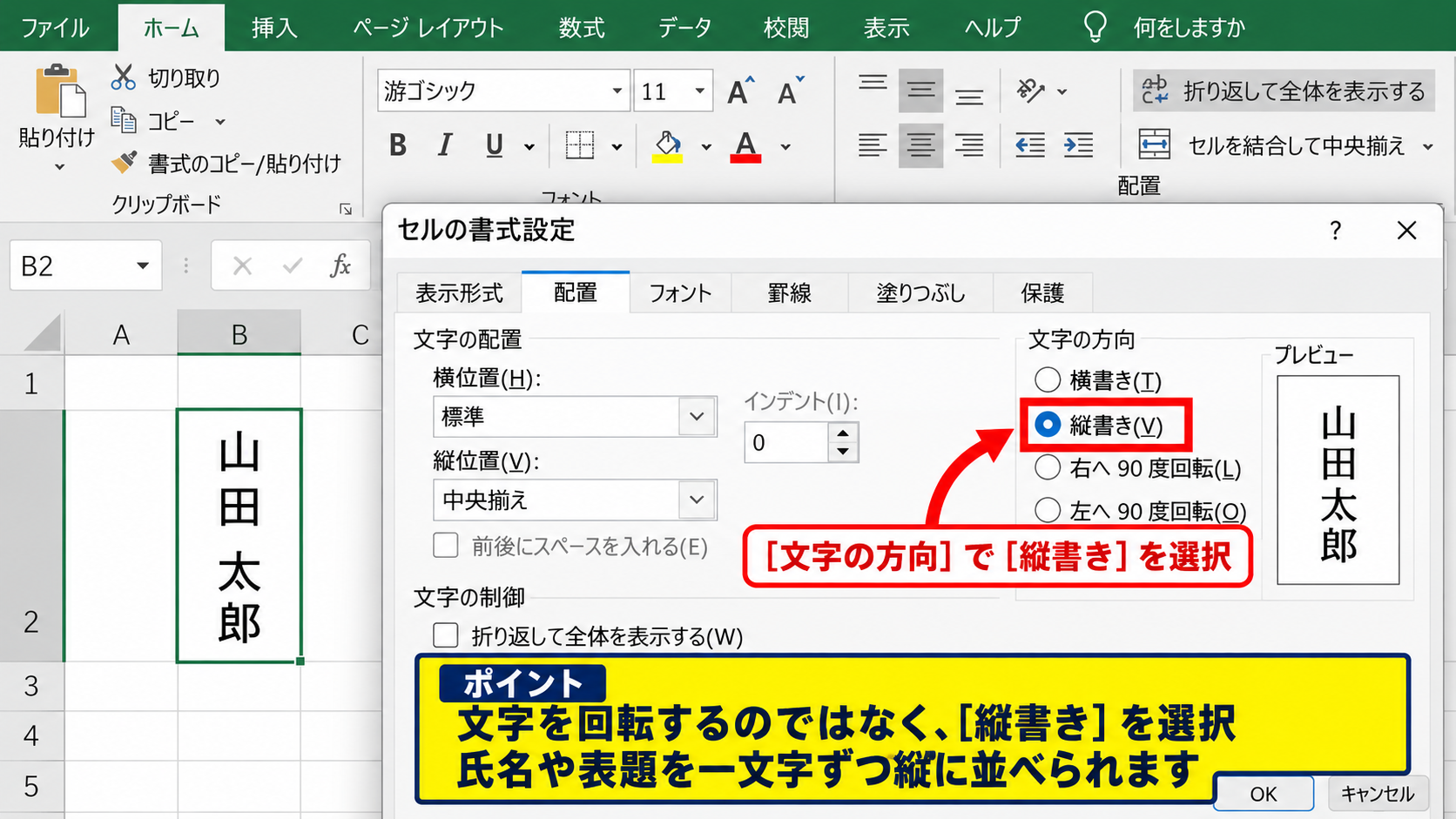
Task: Toggle underline formatting
Action: coord(494,145)
